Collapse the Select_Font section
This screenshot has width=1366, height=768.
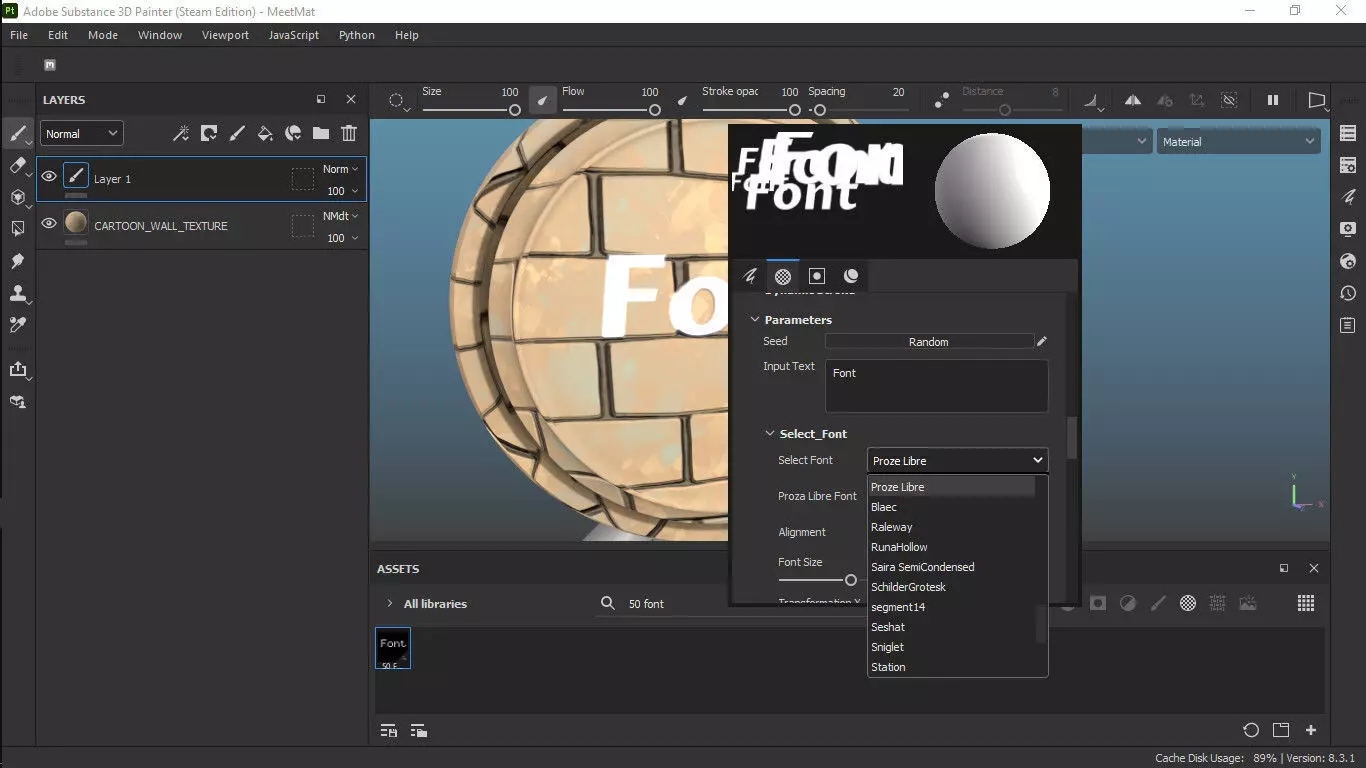click(770, 434)
